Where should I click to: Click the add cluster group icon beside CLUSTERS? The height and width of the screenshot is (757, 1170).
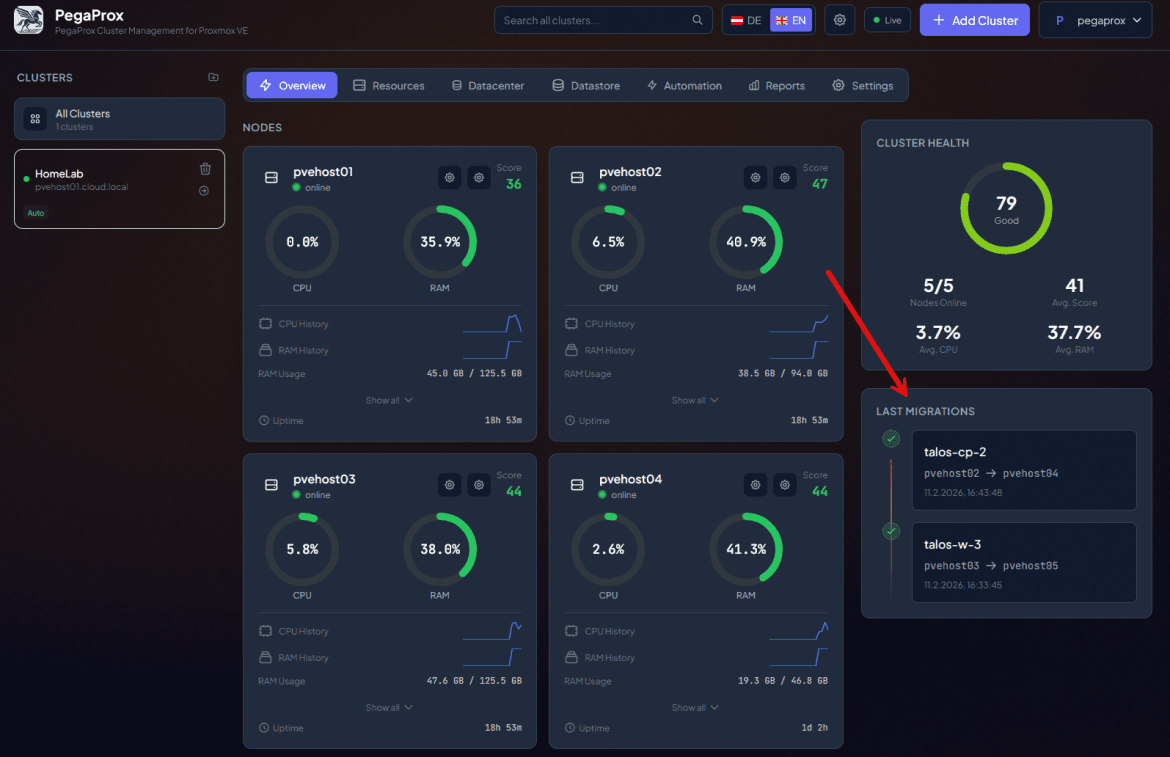[x=213, y=77]
